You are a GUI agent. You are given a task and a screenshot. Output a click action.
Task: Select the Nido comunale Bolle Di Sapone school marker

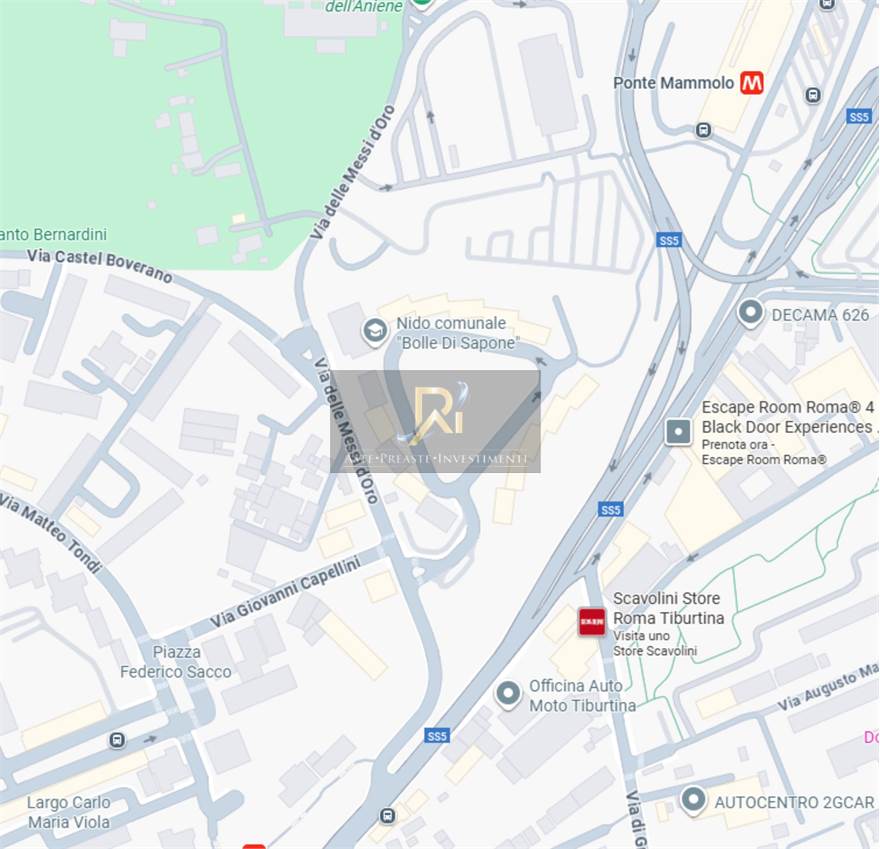click(374, 331)
